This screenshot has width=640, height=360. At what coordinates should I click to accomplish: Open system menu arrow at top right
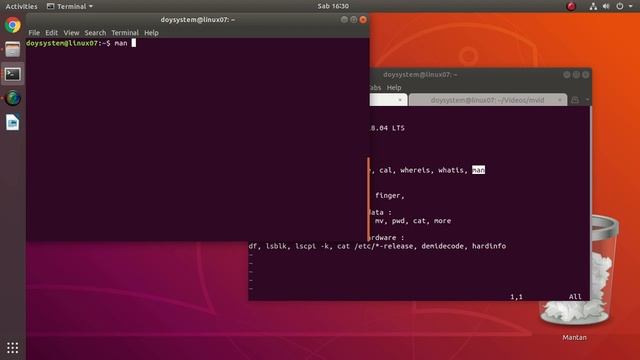[631, 6]
